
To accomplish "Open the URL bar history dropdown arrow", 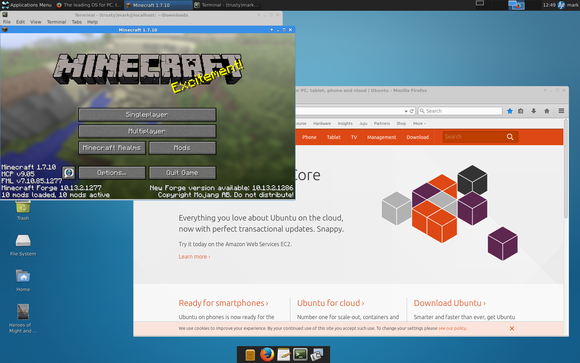I will point(406,111).
